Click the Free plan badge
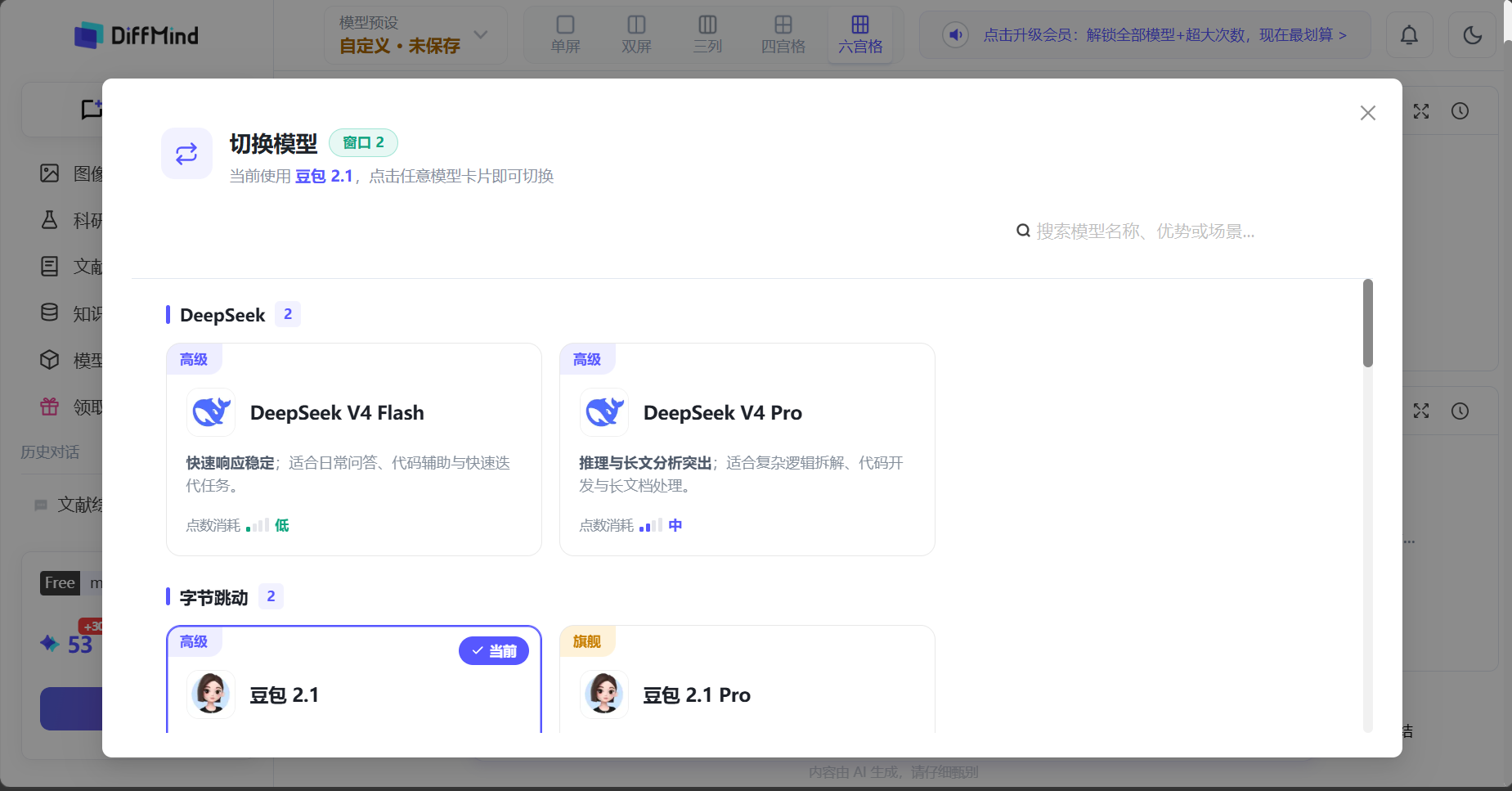 point(60,583)
